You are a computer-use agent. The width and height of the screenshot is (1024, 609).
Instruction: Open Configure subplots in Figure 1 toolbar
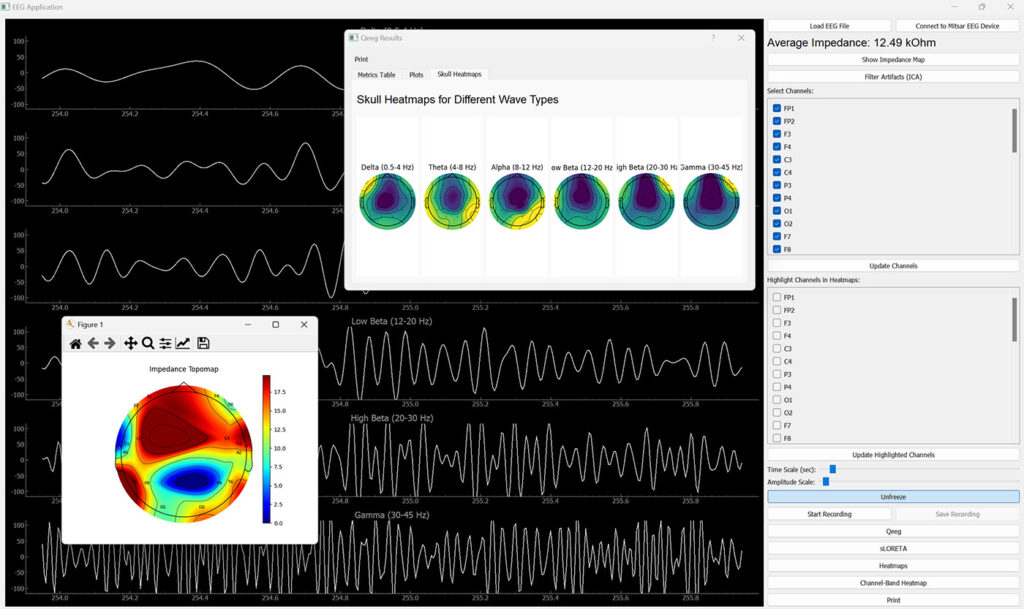click(x=166, y=343)
